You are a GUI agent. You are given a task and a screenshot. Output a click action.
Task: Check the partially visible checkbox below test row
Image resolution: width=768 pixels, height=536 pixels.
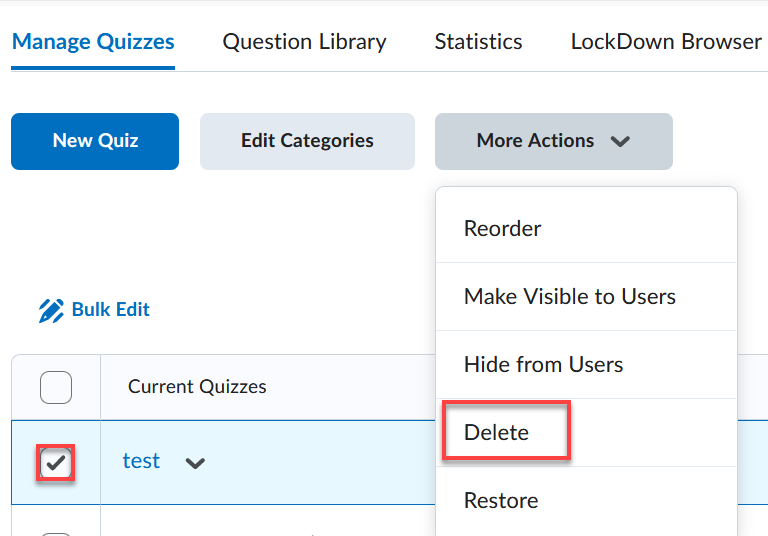(x=56, y=532)
